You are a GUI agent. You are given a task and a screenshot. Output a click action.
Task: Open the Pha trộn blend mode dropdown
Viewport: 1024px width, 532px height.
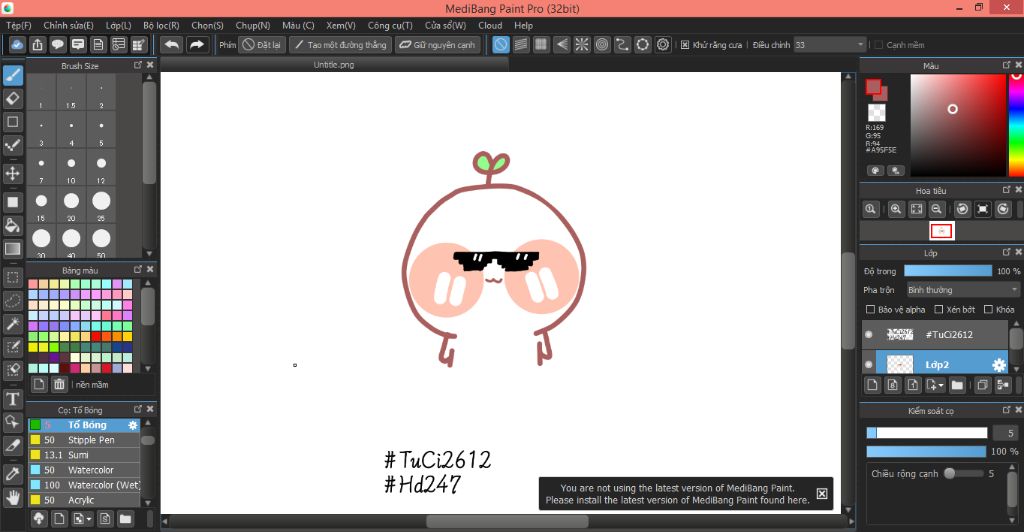tap(963, 290)
